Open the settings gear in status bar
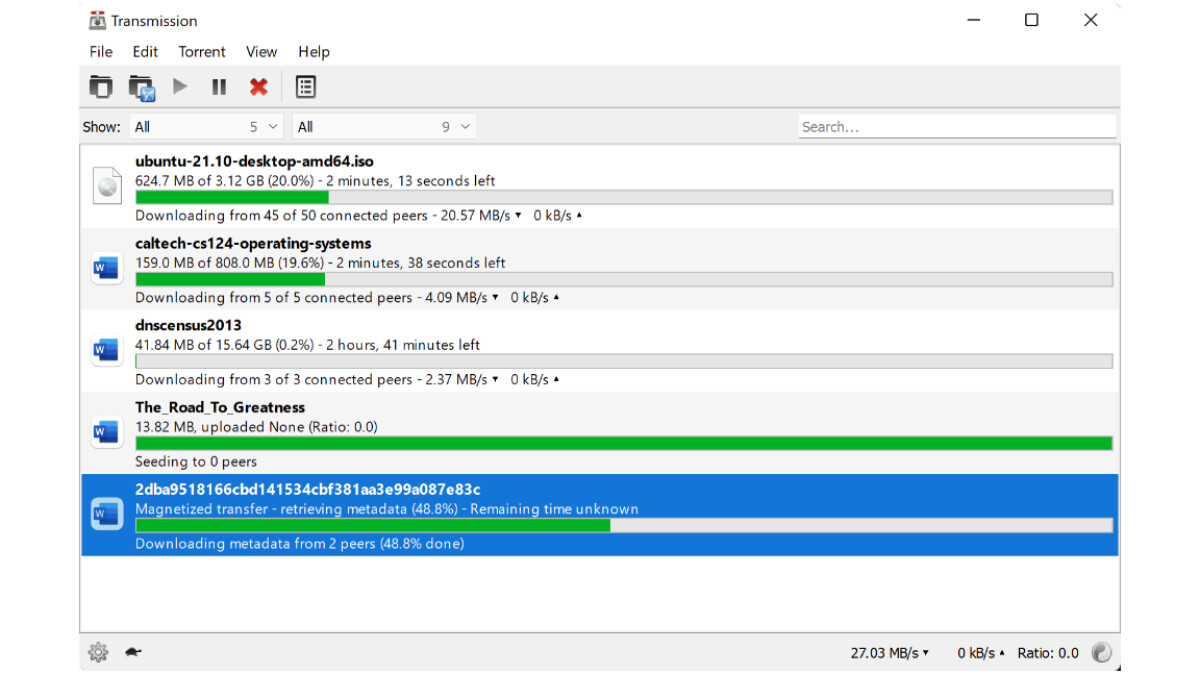 click(98, 653)
